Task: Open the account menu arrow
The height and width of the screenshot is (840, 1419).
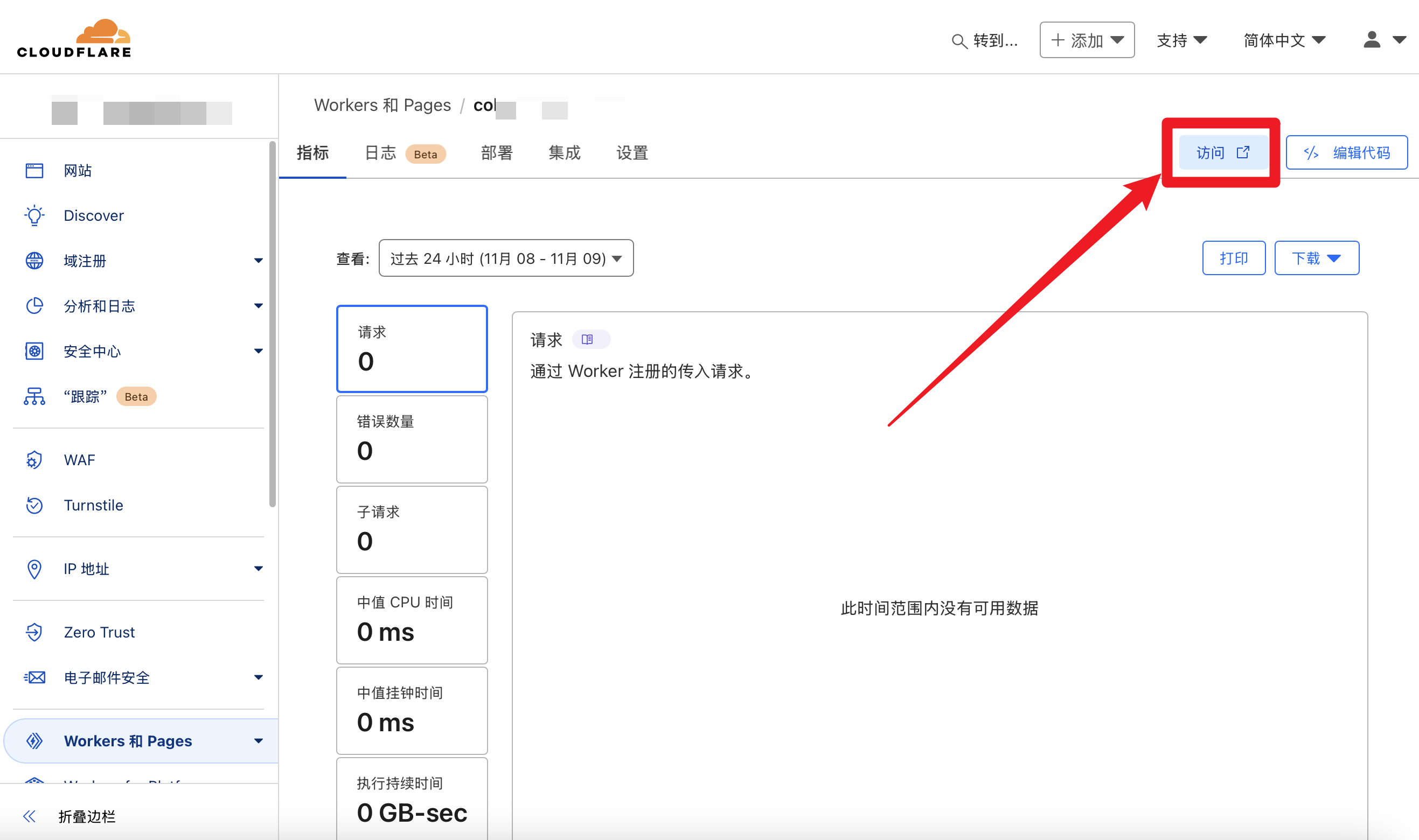Action: point(1399,40)
